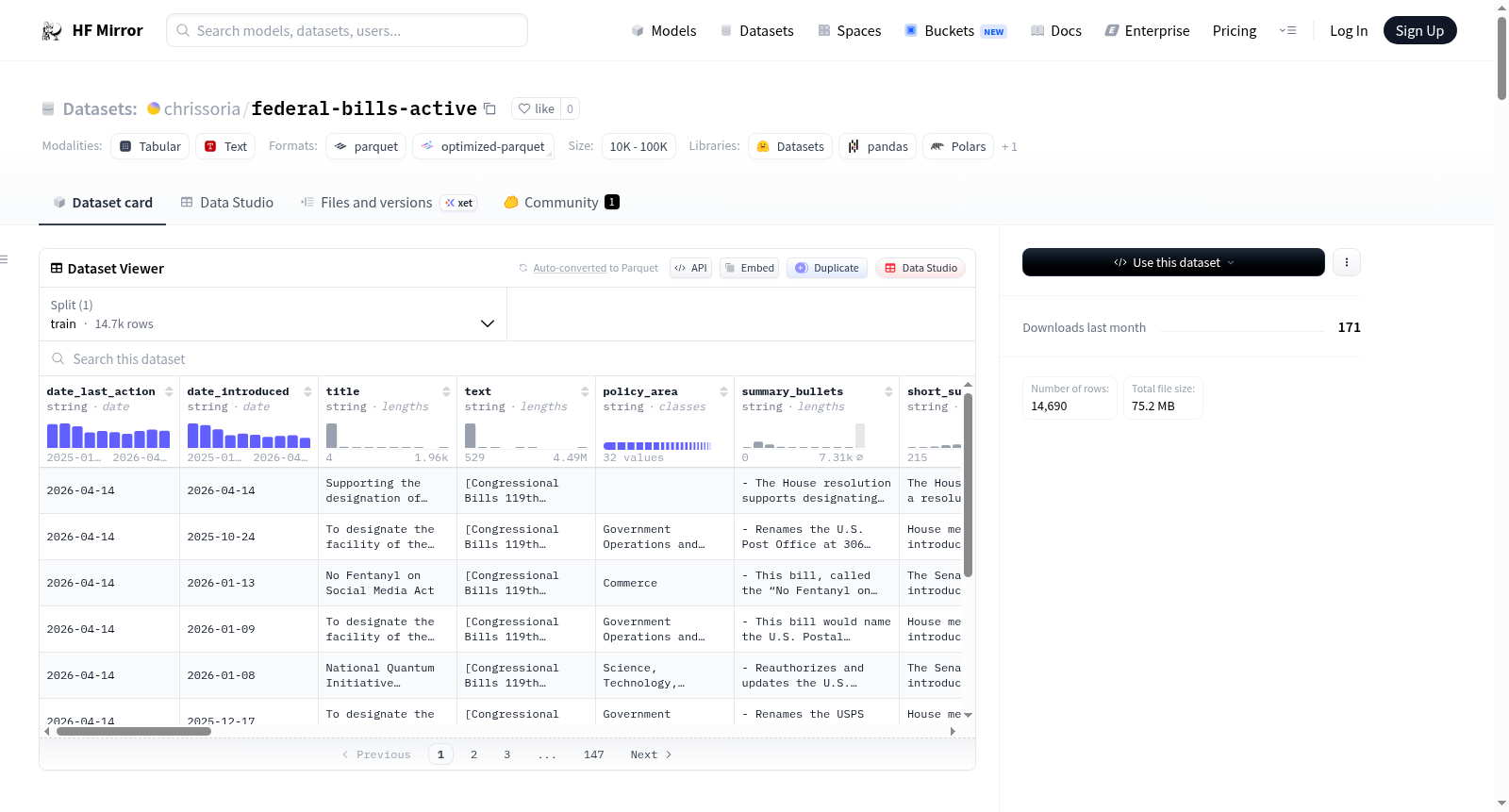The height and width of the screenshot is (812, 1509).
Task: Click the Tabular modality tag
Action: point(150,146)
